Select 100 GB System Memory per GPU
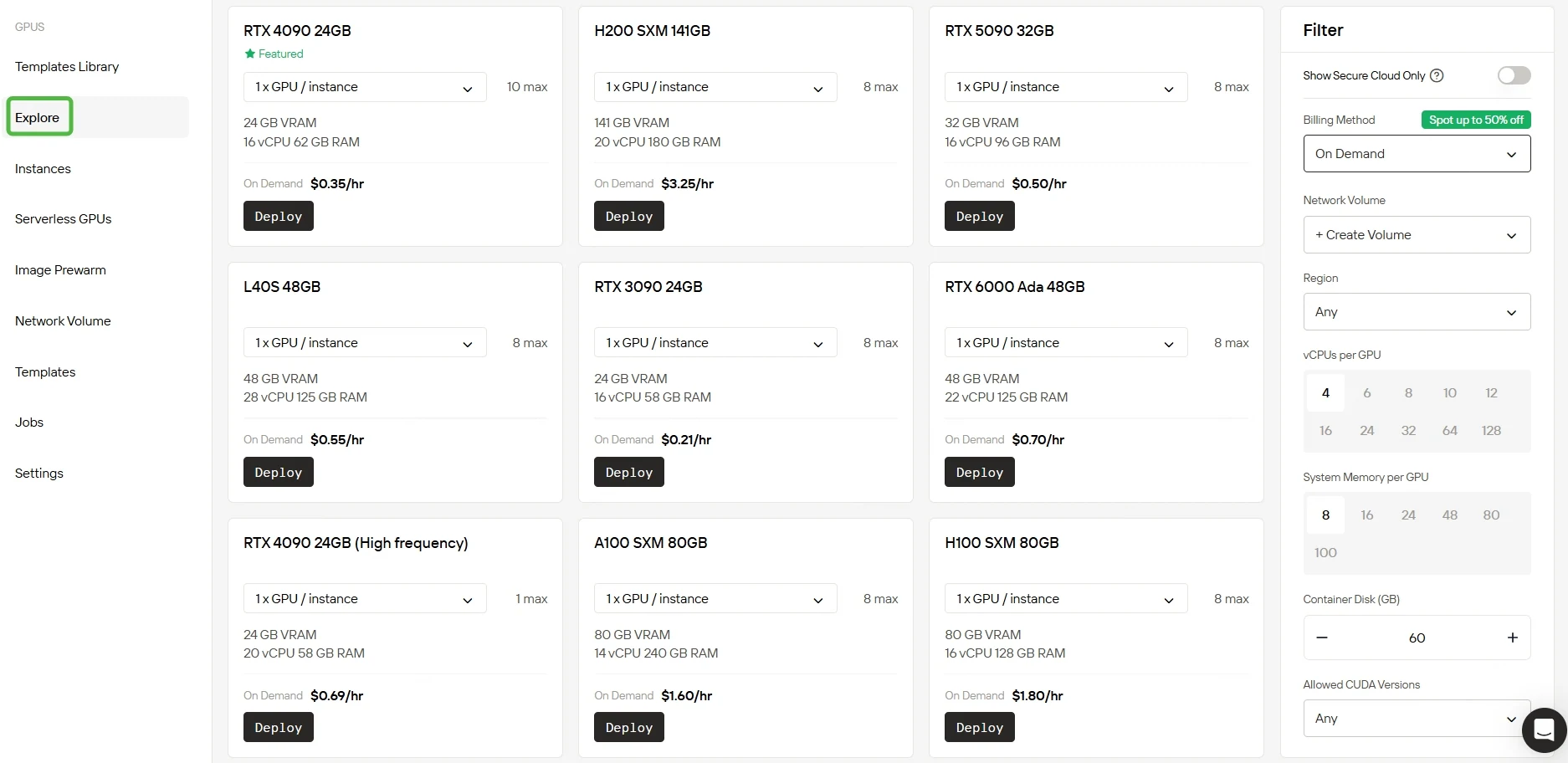 click(x=1325, y=552)
